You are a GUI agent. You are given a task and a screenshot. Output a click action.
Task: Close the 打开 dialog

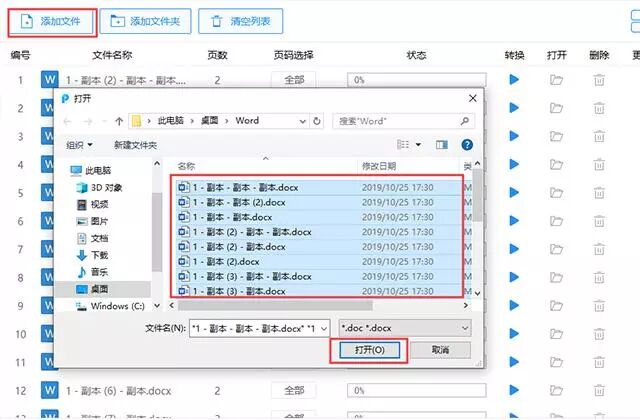(473, 98)
